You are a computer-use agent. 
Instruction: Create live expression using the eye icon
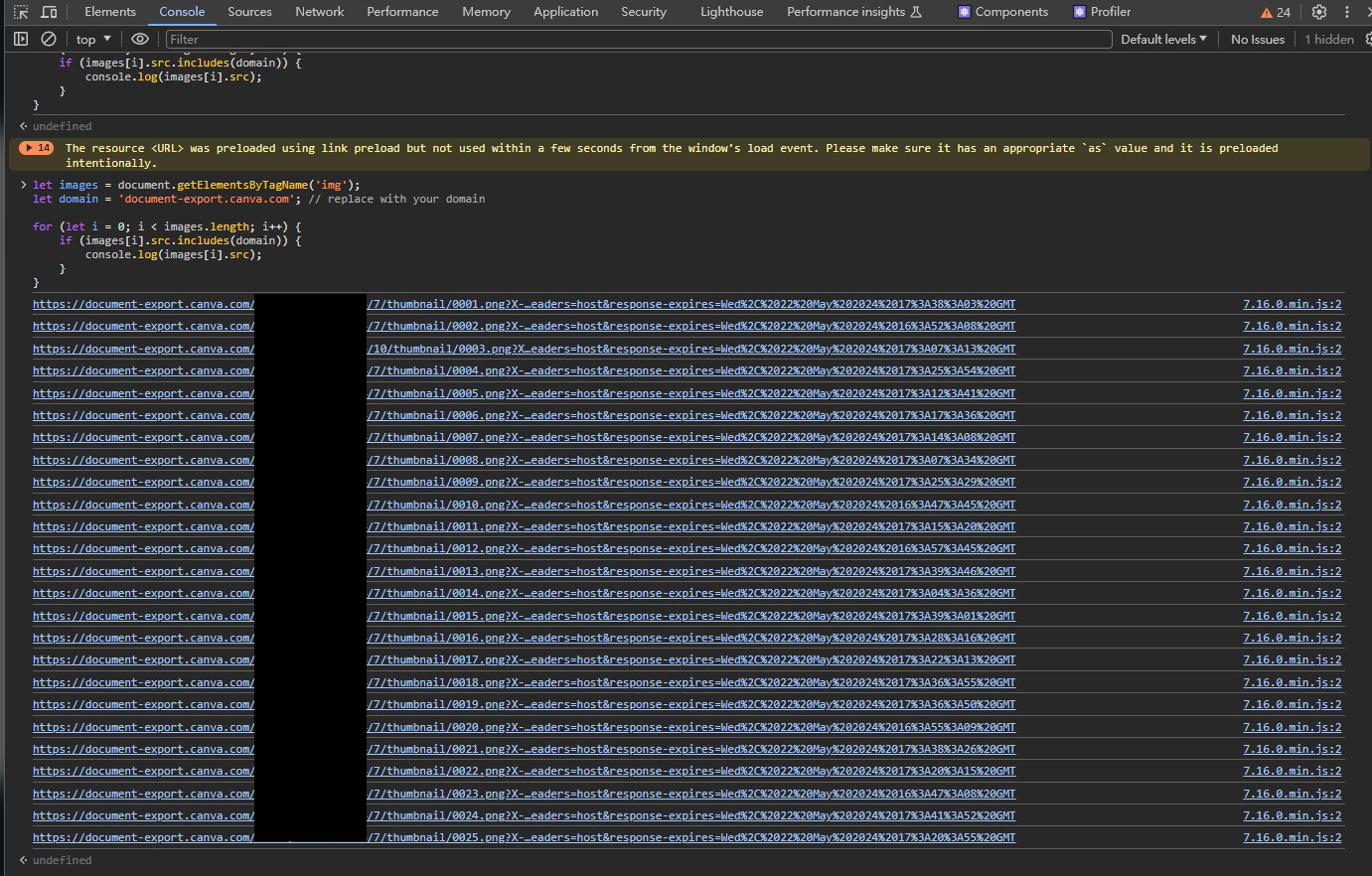point(140,39)
